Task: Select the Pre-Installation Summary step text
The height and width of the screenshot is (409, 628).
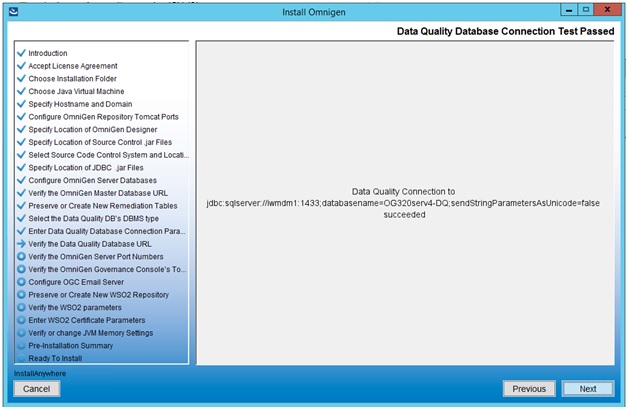Action: (x=70, y=346)
